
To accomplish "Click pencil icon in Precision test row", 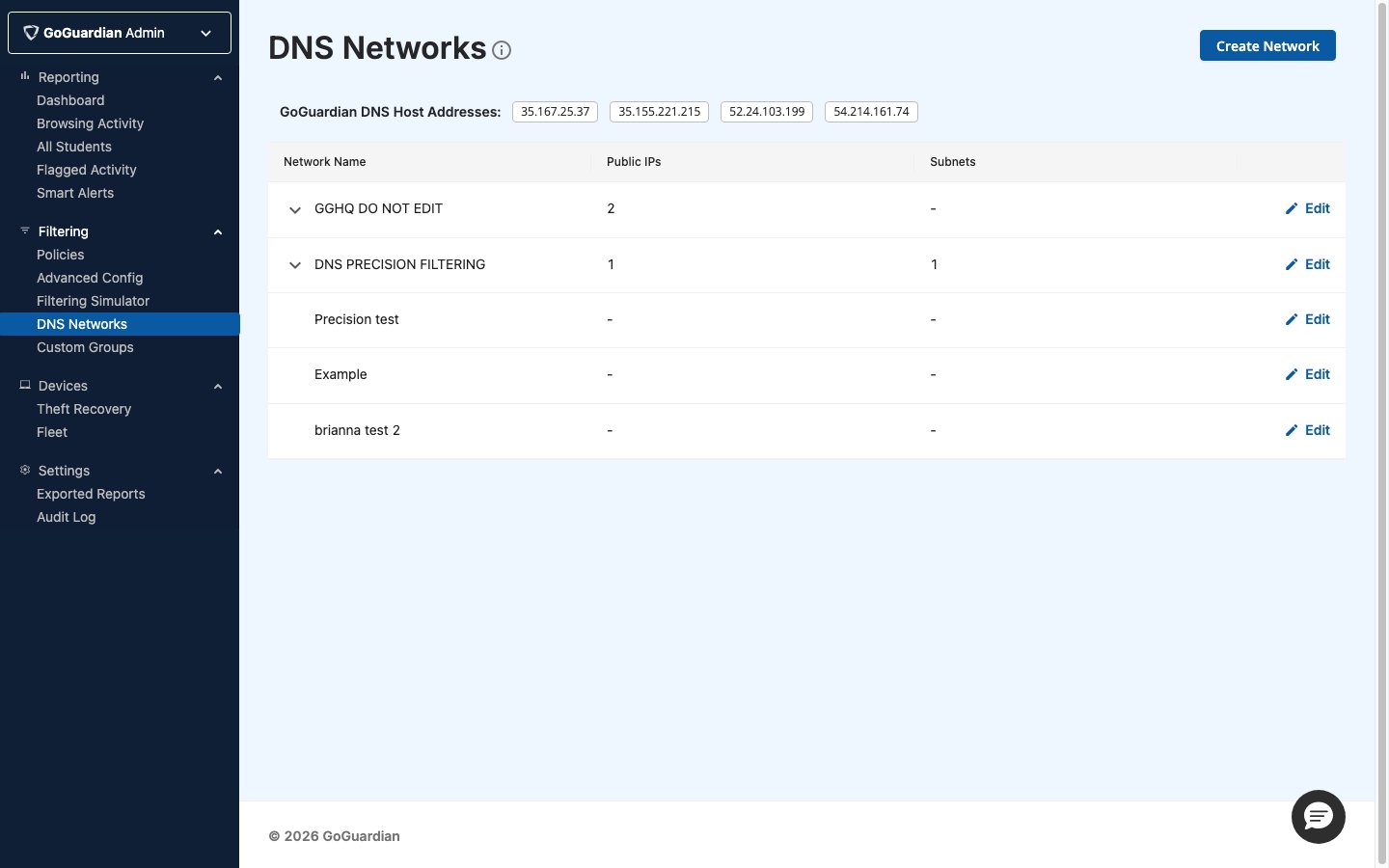I will pos(1292,319).
